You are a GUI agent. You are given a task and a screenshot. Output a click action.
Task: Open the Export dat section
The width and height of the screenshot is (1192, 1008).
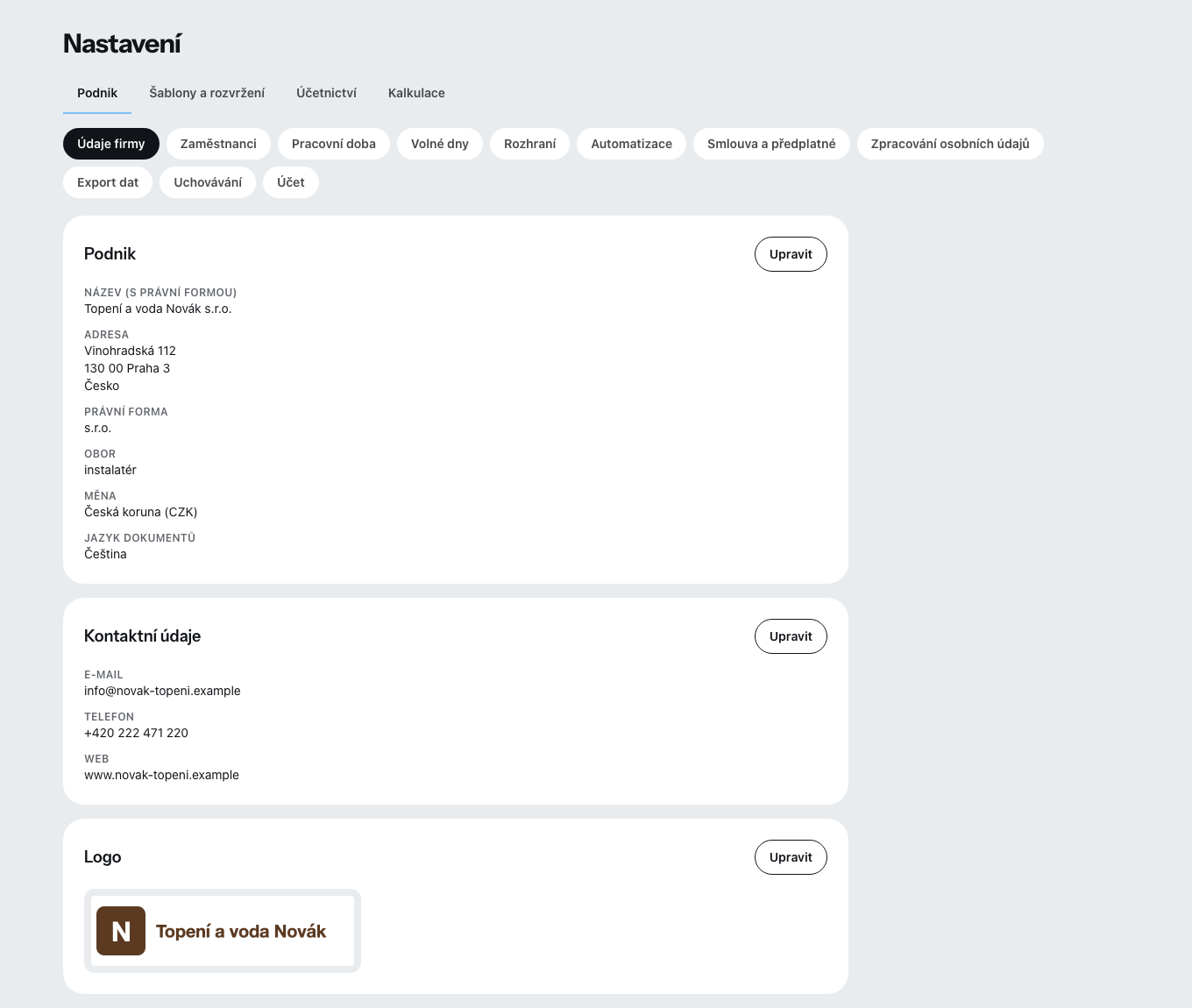[108, 182]
